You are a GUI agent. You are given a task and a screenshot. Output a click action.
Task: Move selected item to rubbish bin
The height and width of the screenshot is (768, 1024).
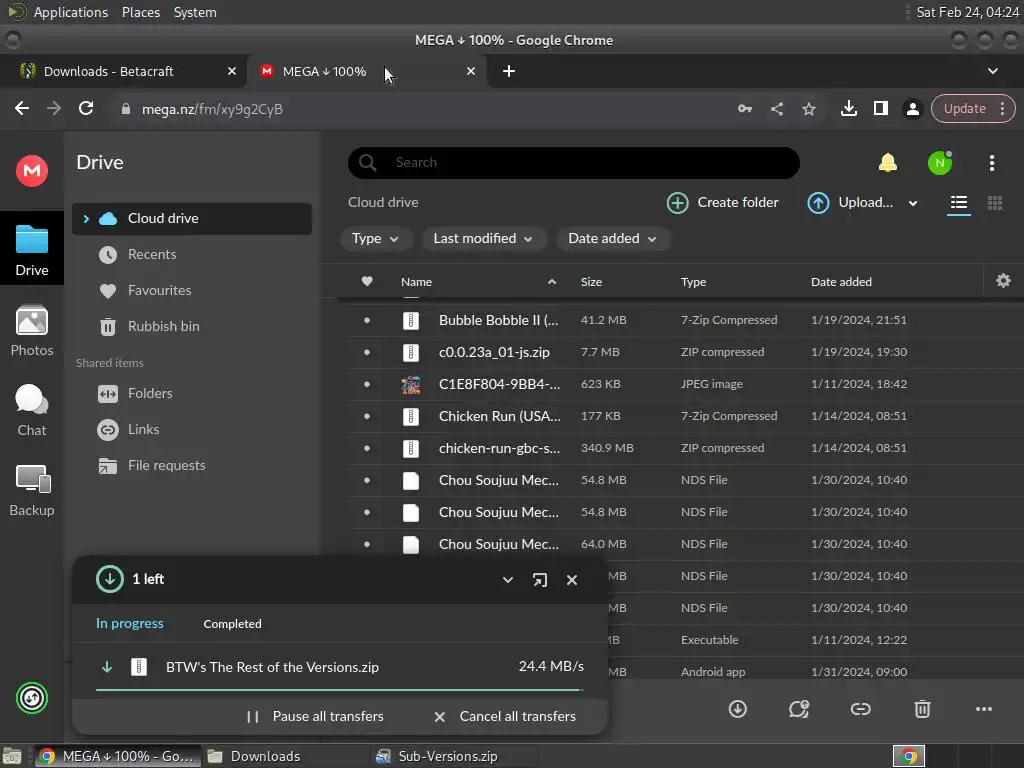922,709
